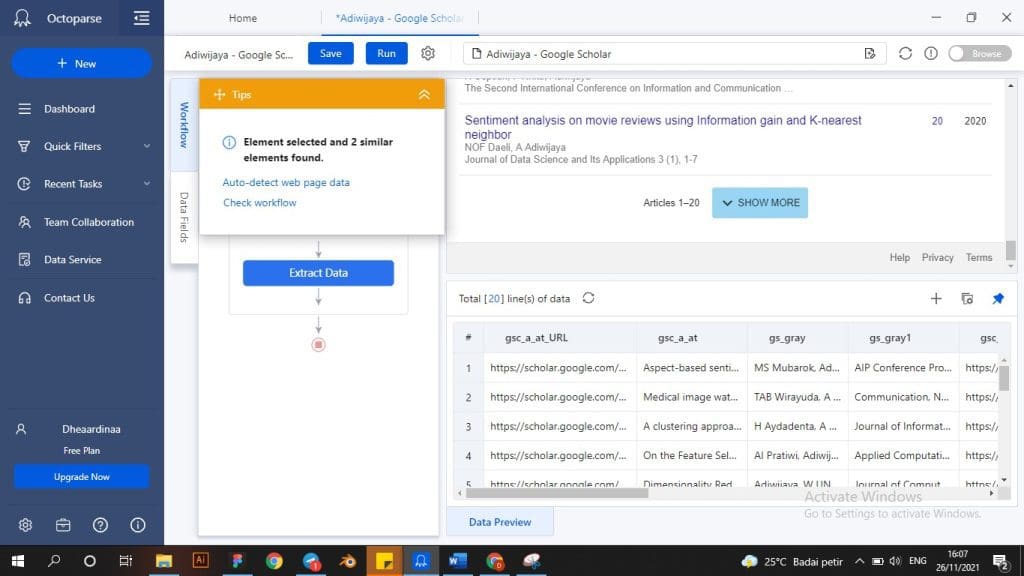Click the refresh icon beside the Browse toggle
The height and width of the screenshot is (576, 1024).
(x=905, y=53)
